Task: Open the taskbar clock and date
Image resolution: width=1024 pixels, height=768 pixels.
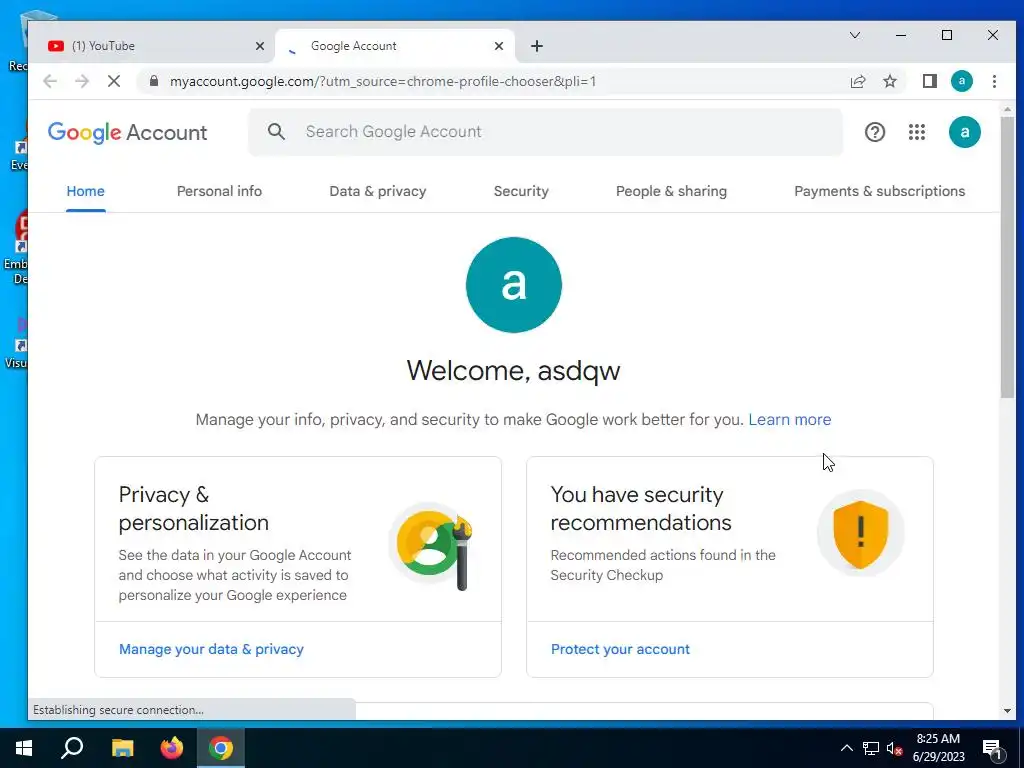Action: click(x=938, y=748)
